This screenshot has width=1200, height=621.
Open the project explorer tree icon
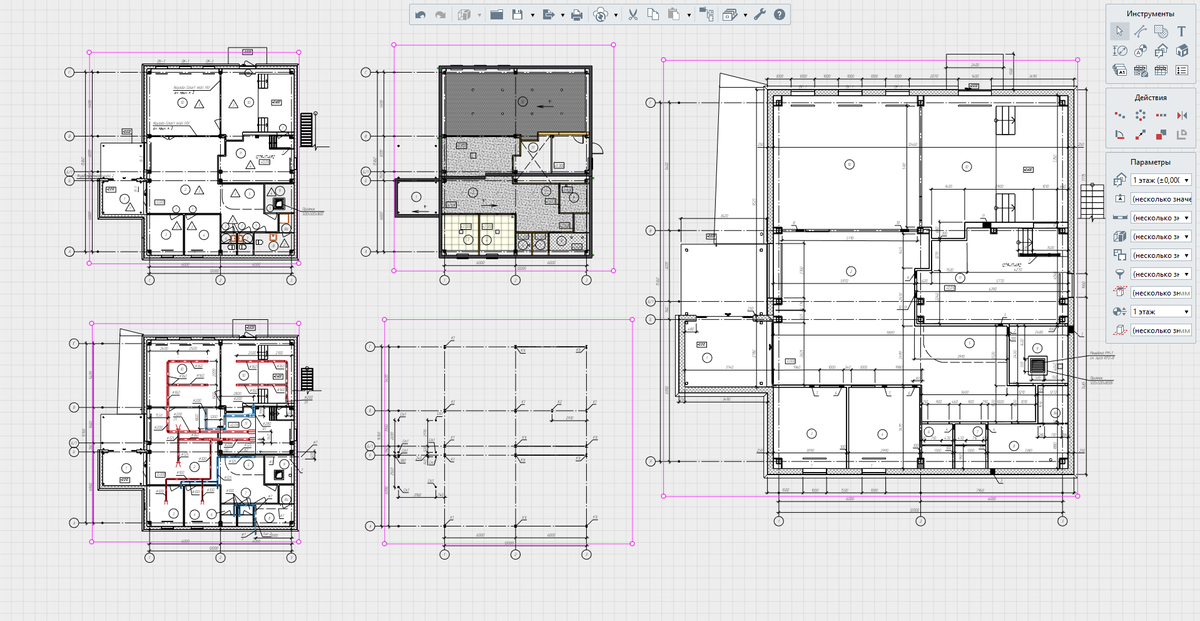click(706, 15)
